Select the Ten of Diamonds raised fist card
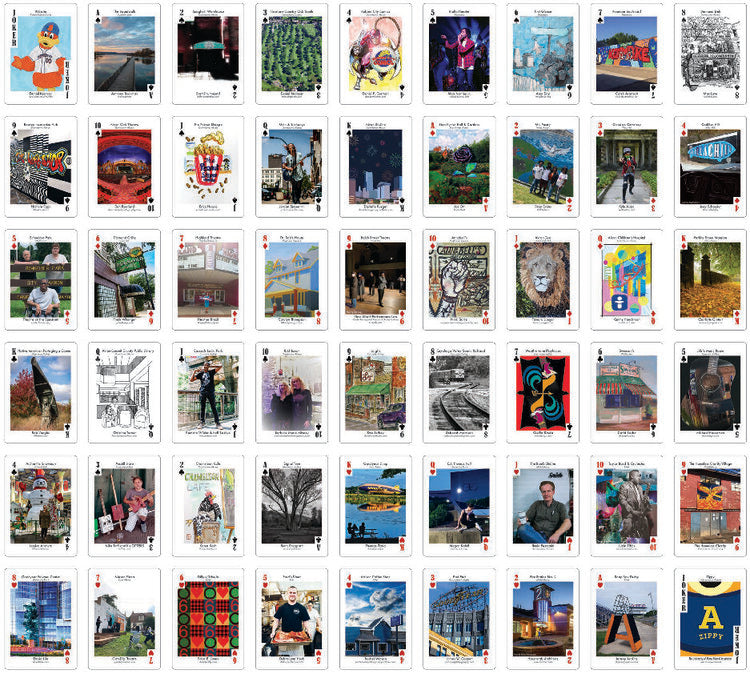 [459, 280]
